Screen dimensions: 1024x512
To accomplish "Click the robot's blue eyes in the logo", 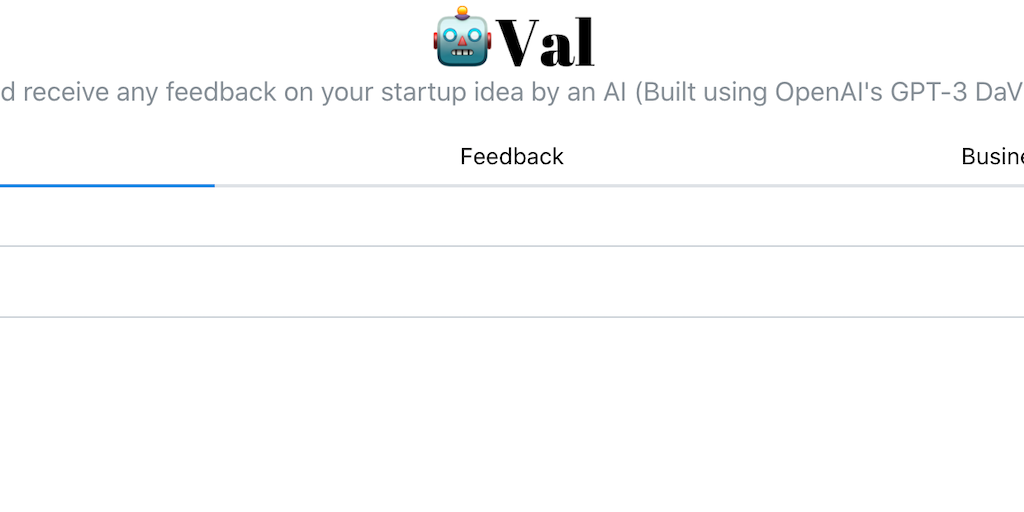I will 462,33.
